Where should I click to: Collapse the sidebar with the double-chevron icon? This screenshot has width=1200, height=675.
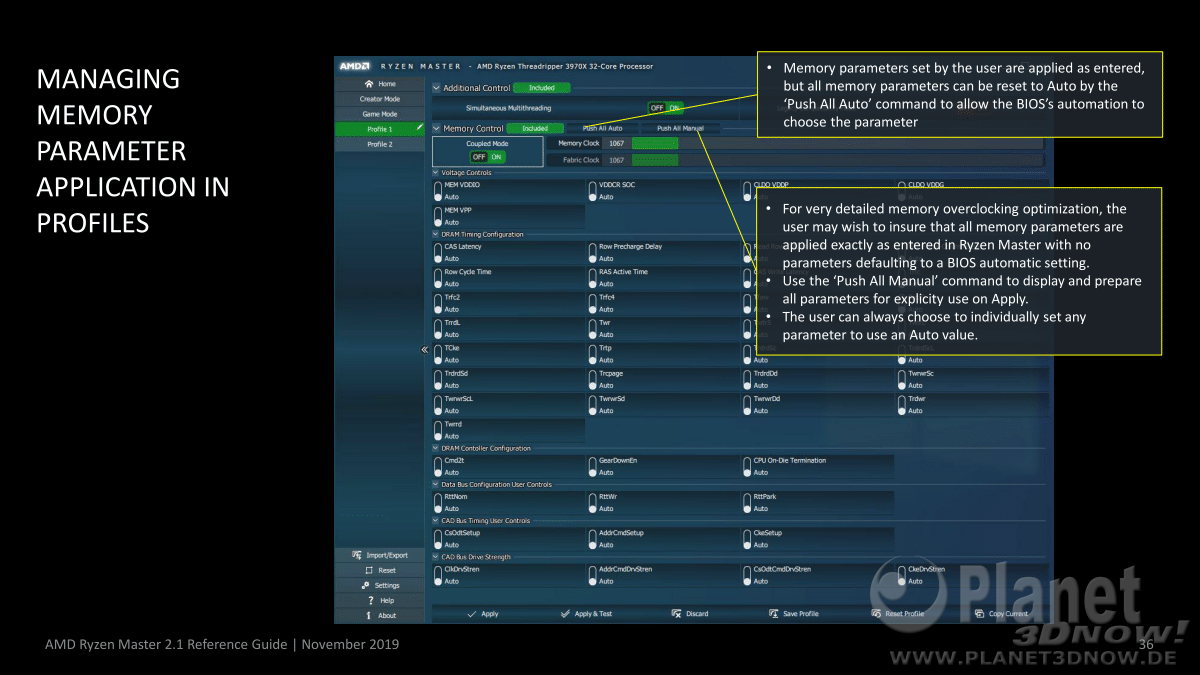[424, 349]
